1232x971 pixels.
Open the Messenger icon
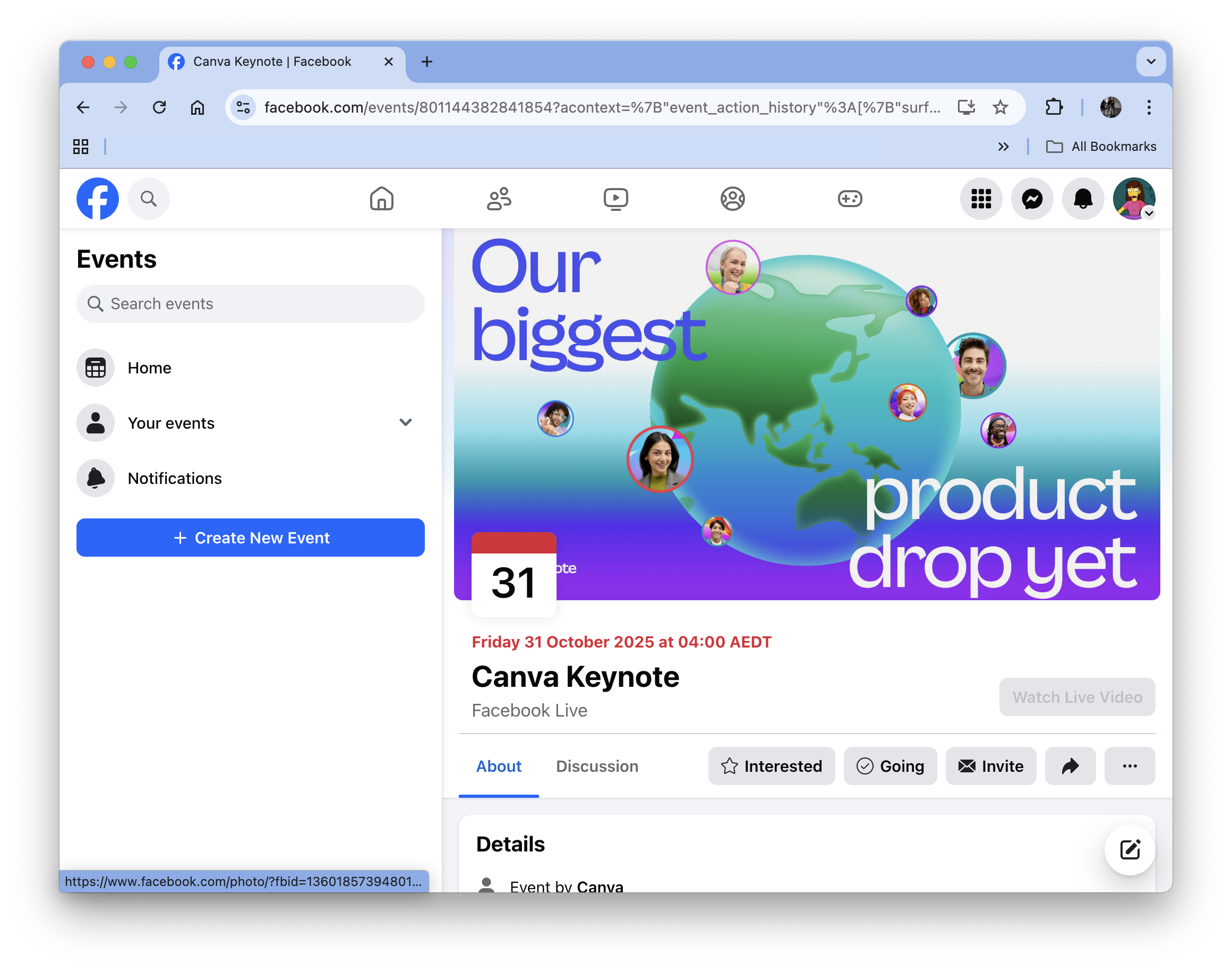1032,199
